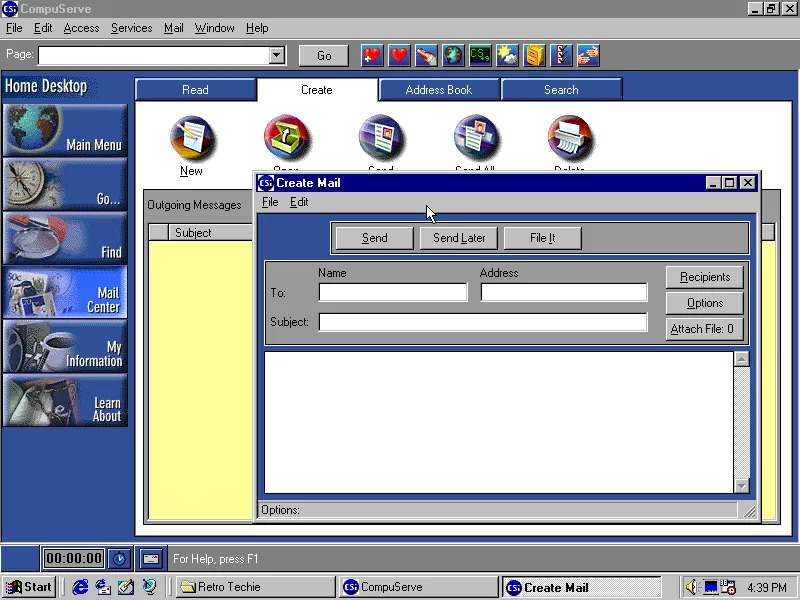Open the Mail Center sidebar icon
Viewport: 800px width, 600px height.
pos(65,292)
